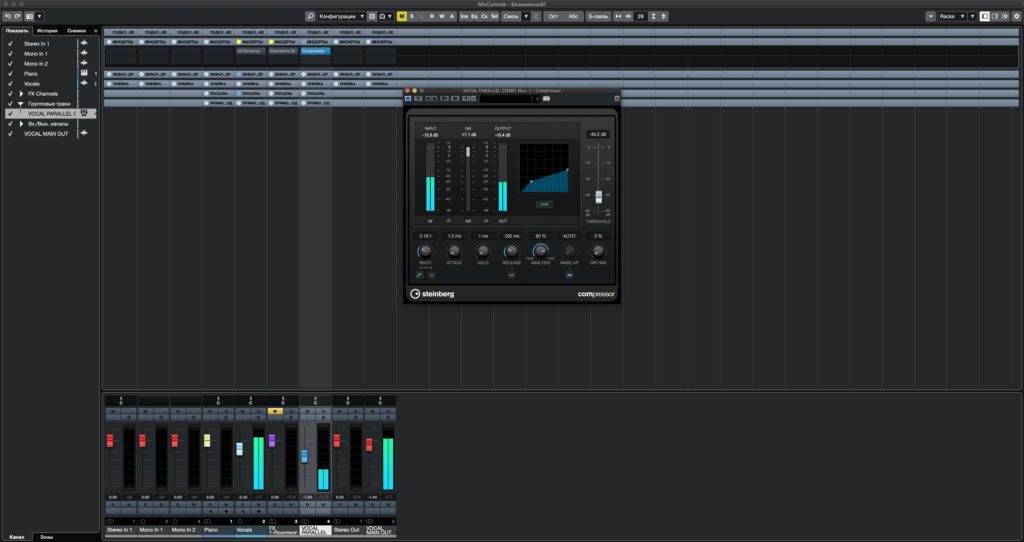Toggle the AR auto release button under Release
1024x542 pixels.
click(x=511, y=276)
